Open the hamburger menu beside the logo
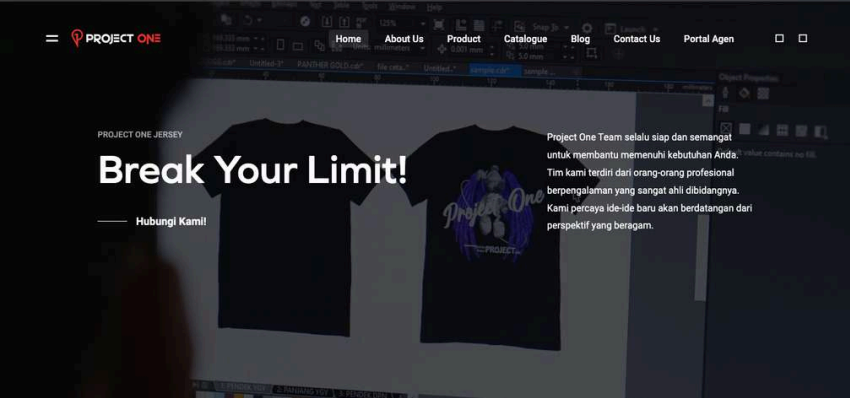Image resolution: width=850 pixels, height=398 pixels. (x=52, y=38)
